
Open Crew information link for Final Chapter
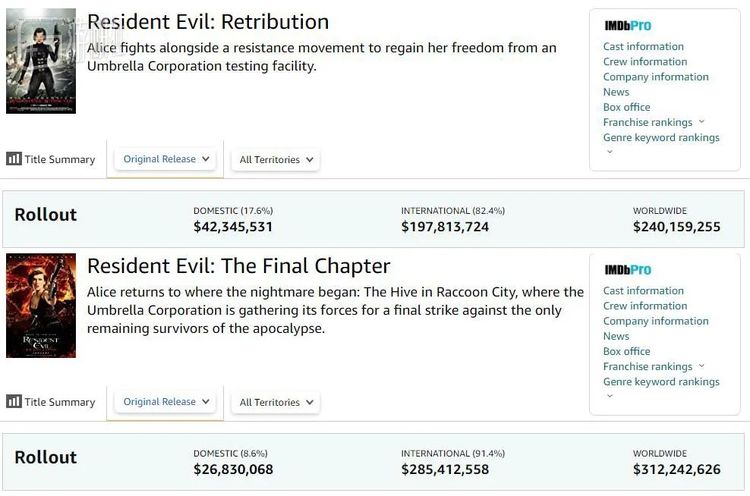pos(644,306)
